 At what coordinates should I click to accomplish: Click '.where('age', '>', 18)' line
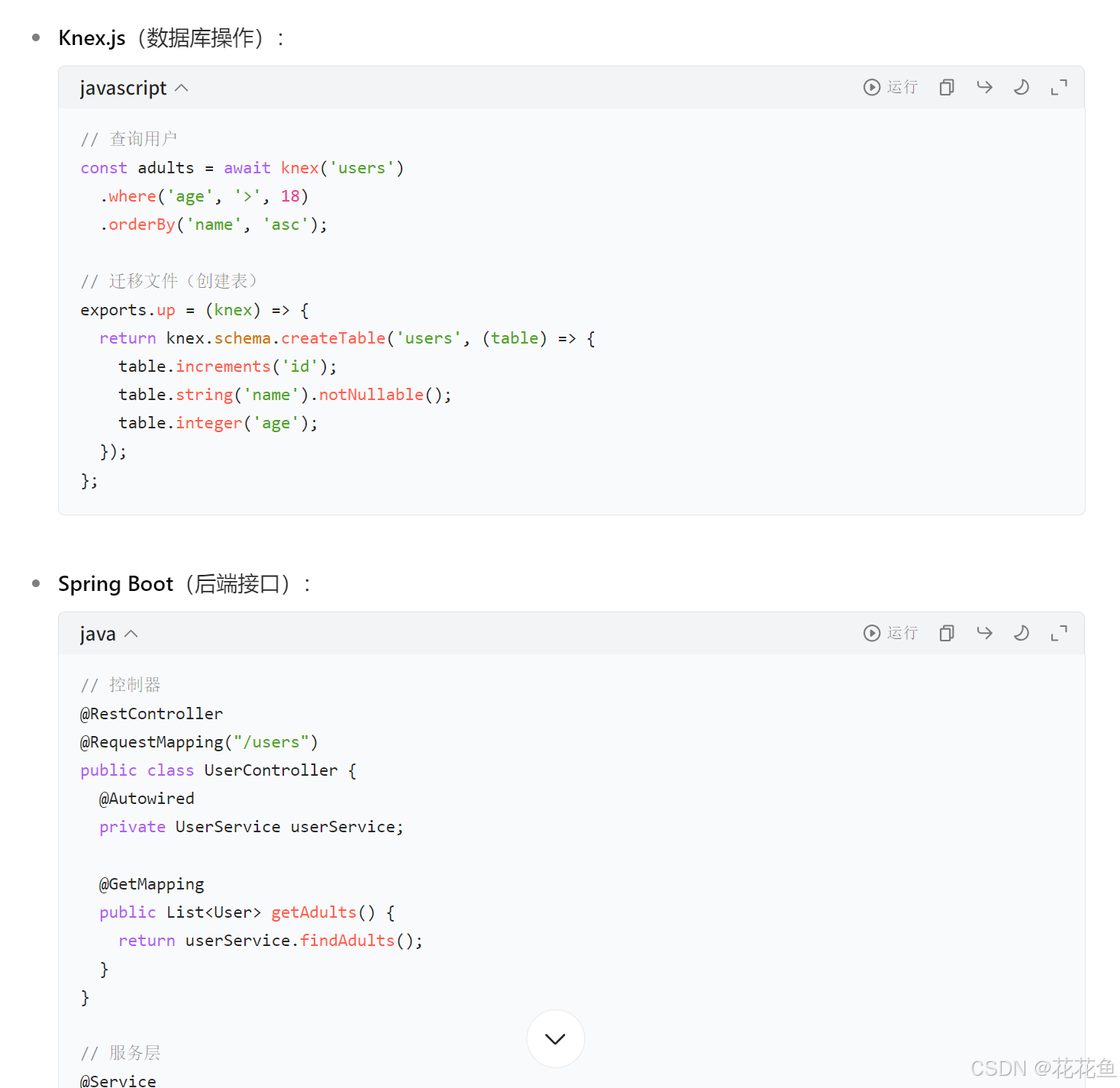point(204,196)
